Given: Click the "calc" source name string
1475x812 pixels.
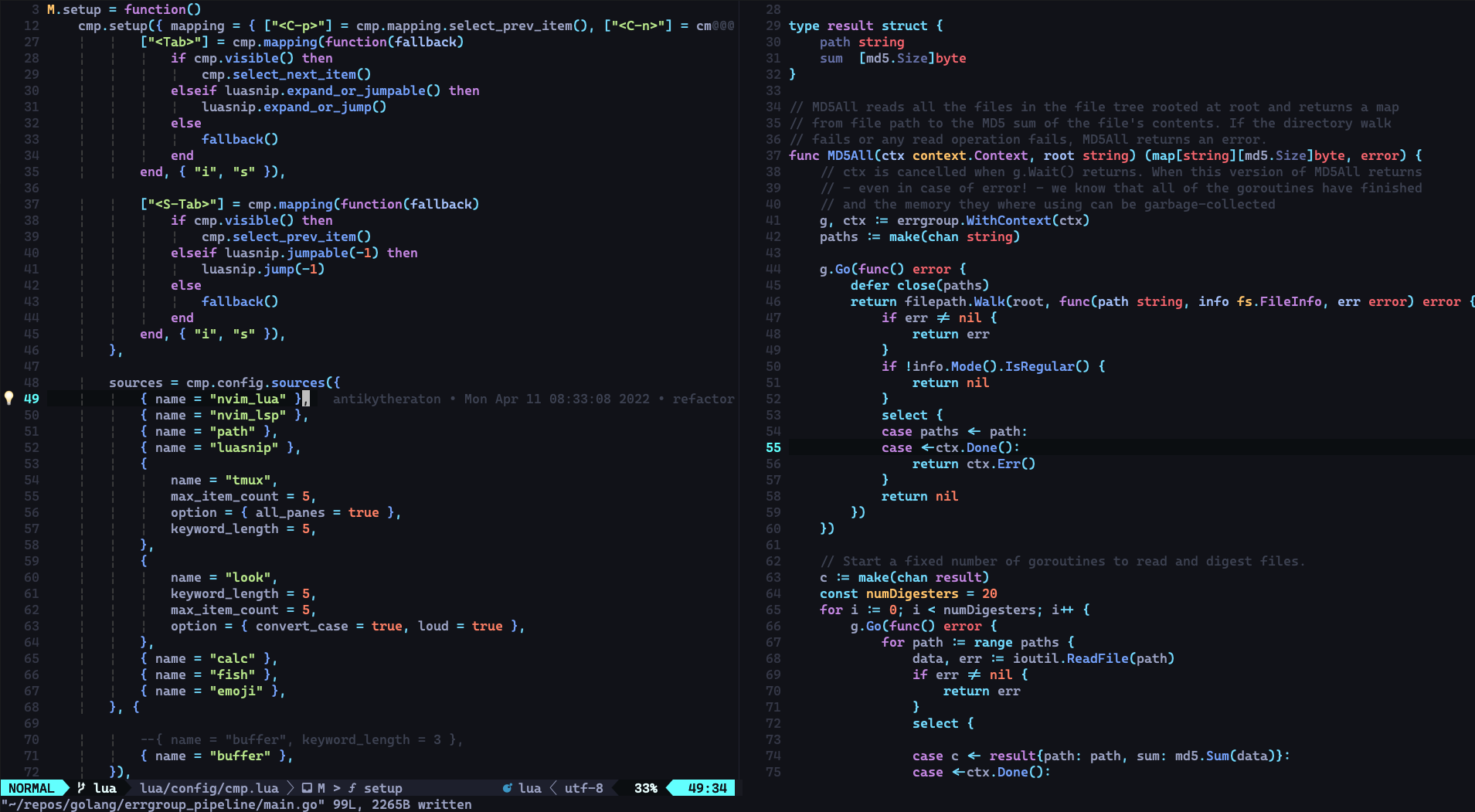Looking at the screenshot, I should tap(233, 658).
